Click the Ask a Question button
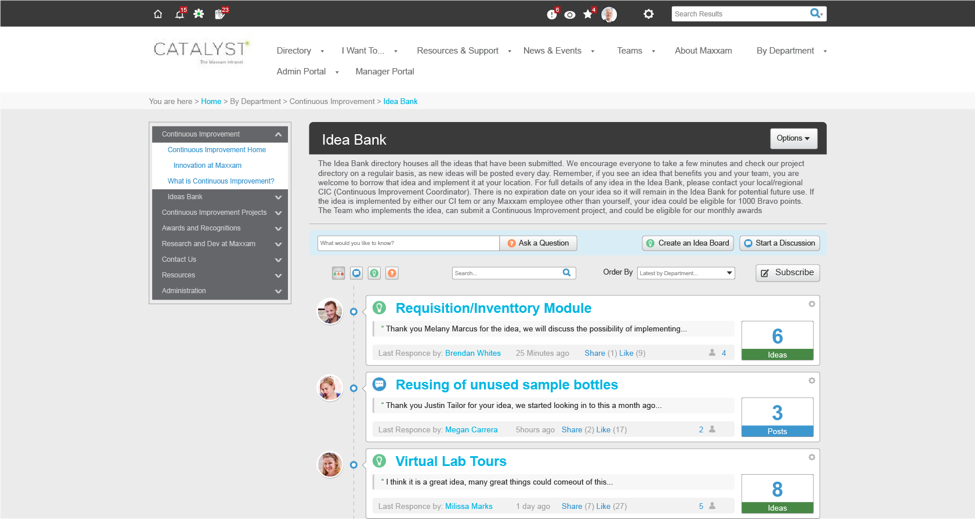The width and height of the screenshot is (975, 519). pos(538,243)
